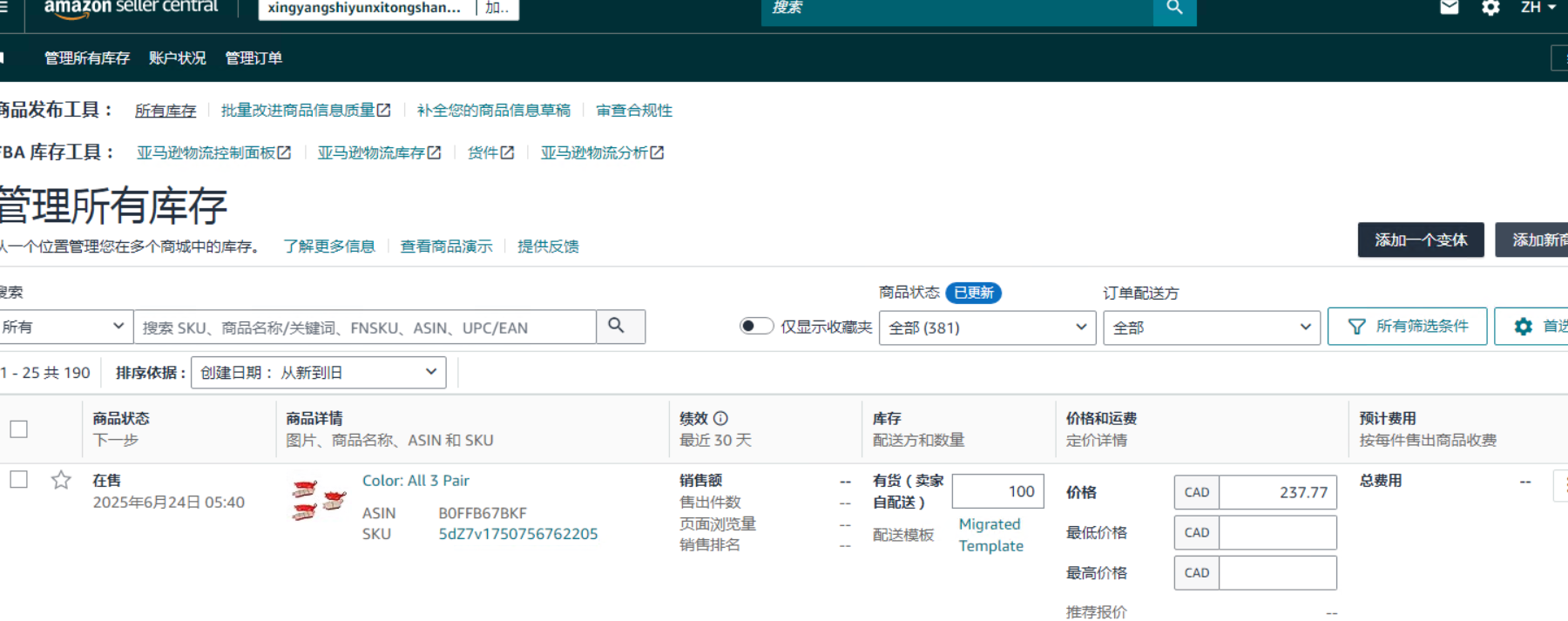
Task: Go to 管理订单 menu item
Action: [x=253, y=58]
